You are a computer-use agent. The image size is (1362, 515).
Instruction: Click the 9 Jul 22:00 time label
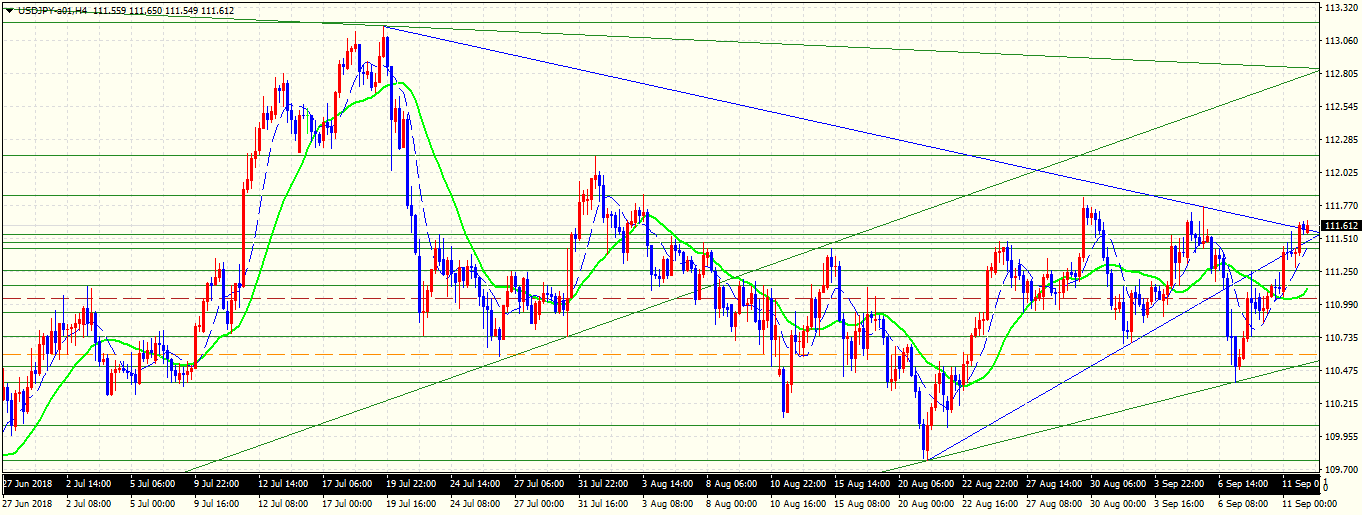click(219, 483)
